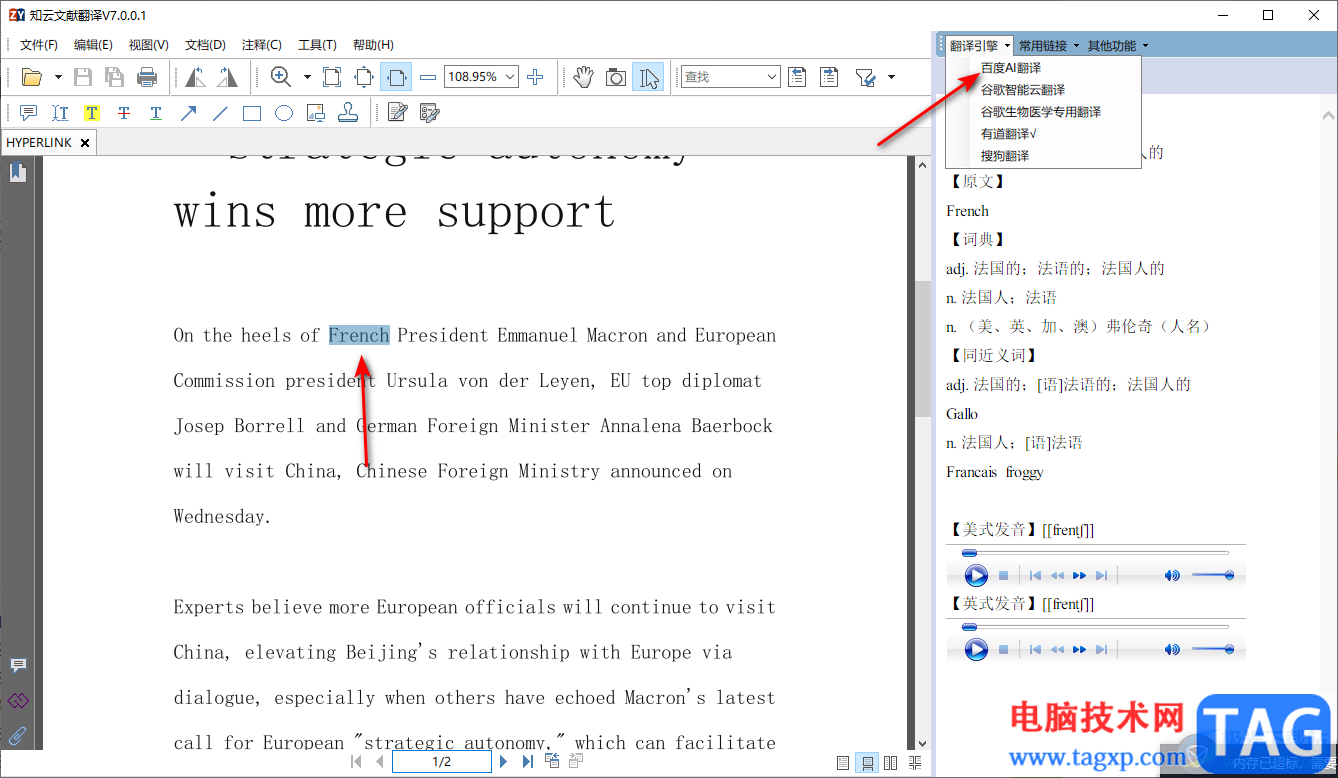Click the zoom-in magnifier icon
The image size is (1338, 778).
coord(281,77)
